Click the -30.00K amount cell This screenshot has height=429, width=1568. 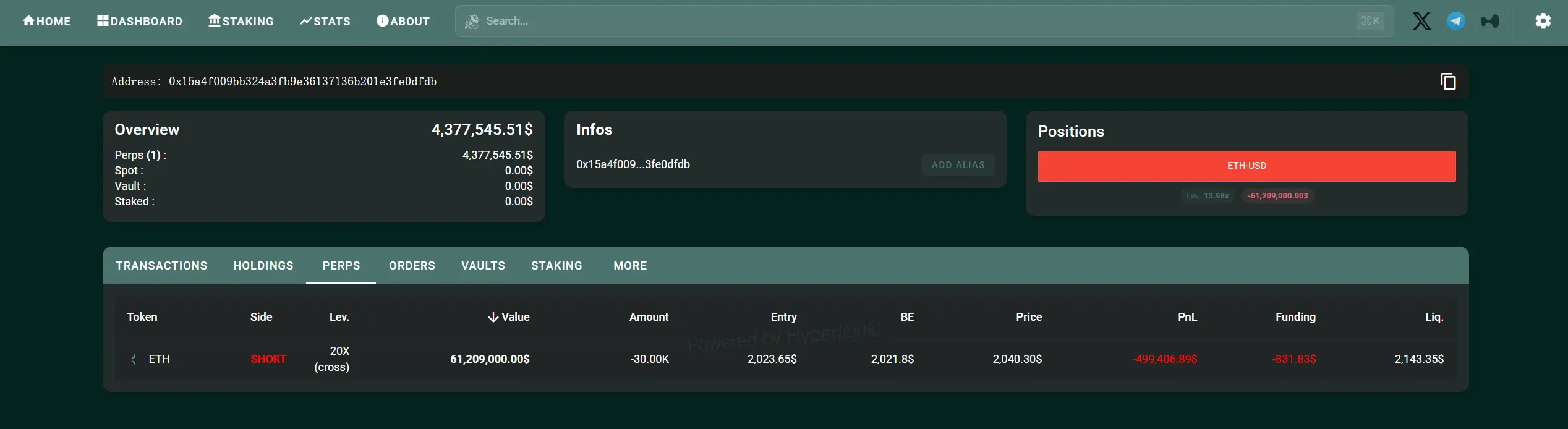click(x=649, y=359)
